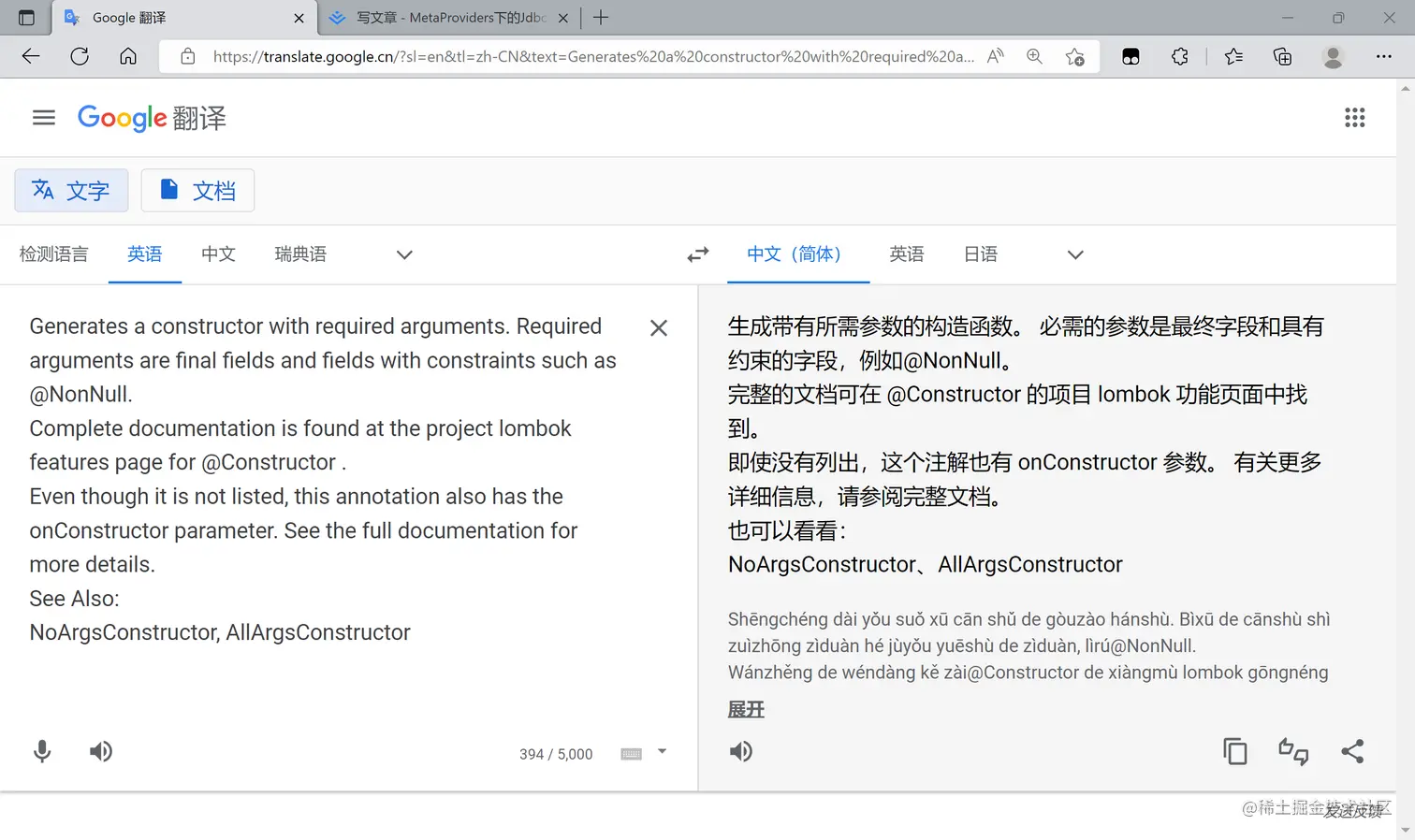This screenshot has width=1415, height=840.
Task: Switch to the 写文章 MetaProviders tab
Action: point(450,18)
